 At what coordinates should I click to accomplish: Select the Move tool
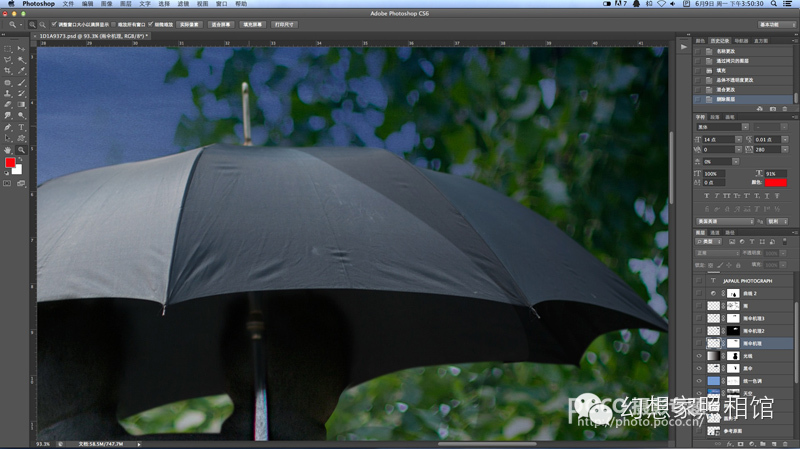pos(21,49)
